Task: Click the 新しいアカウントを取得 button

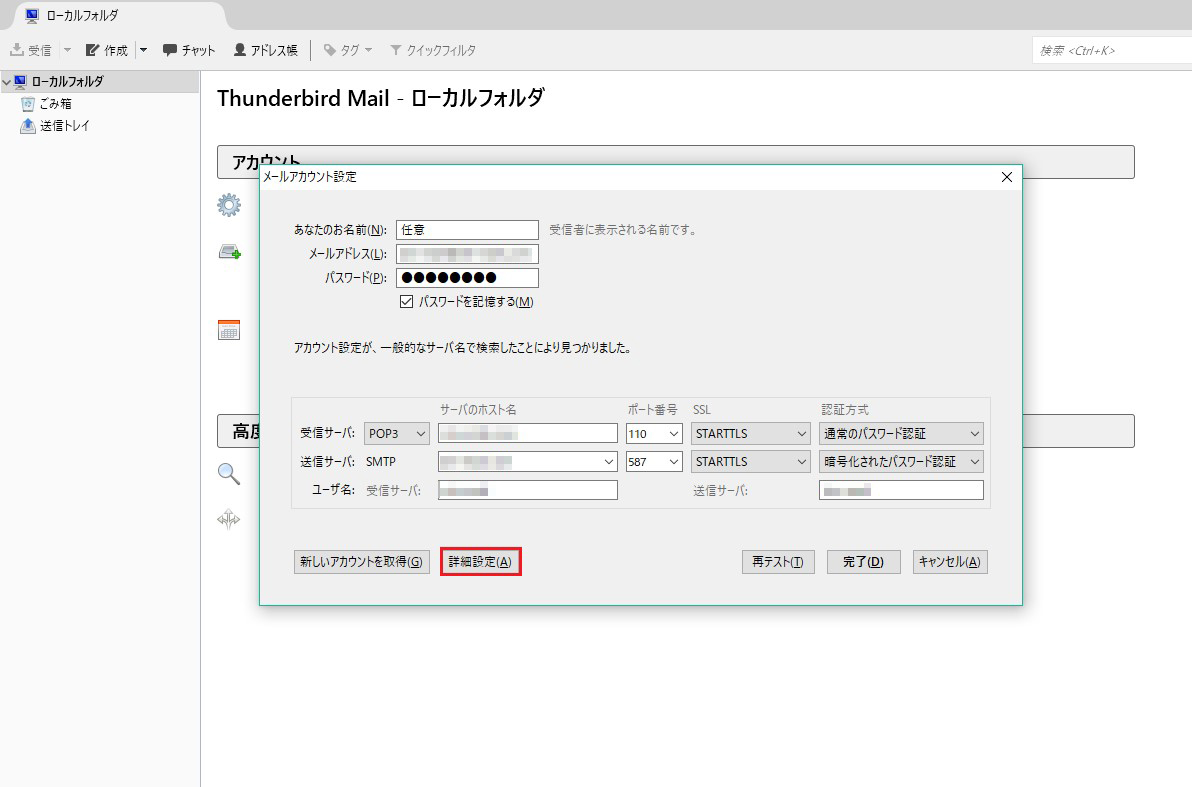Action: tap(362, 562)
